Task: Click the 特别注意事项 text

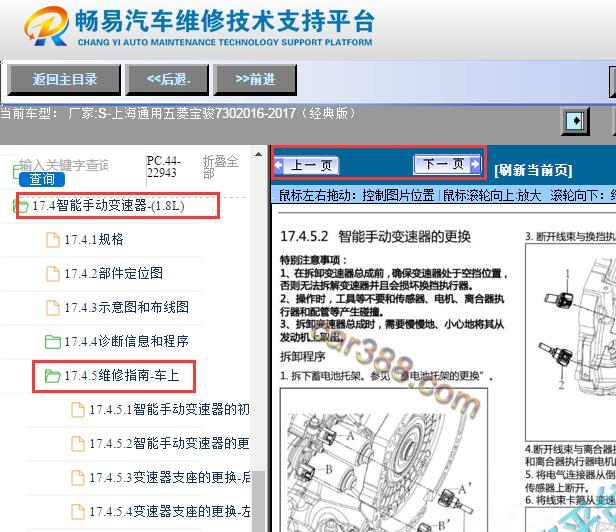Action: tap(313, 260)
